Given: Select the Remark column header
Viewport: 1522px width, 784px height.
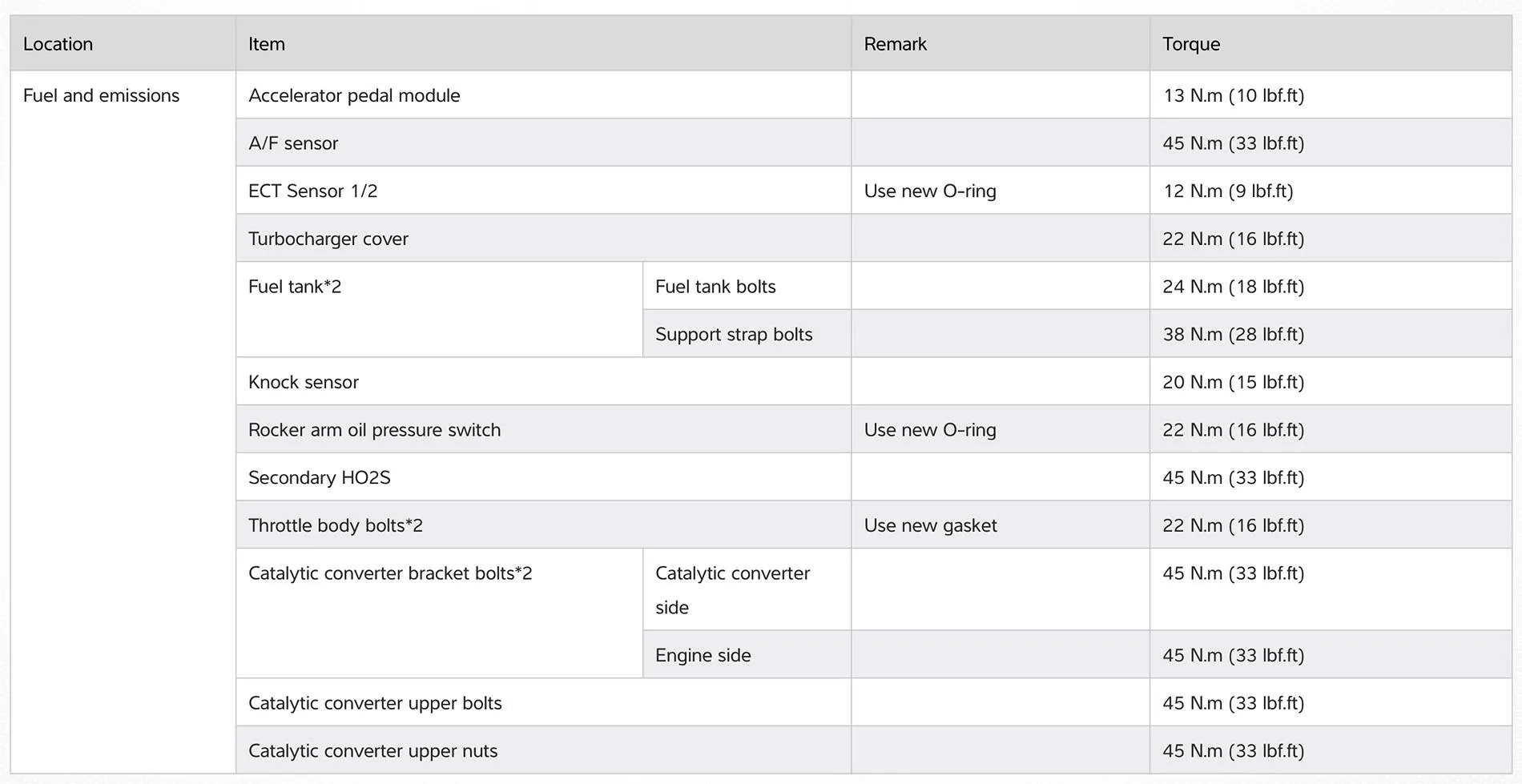Looking at the screenshot, I should point(895,44).
